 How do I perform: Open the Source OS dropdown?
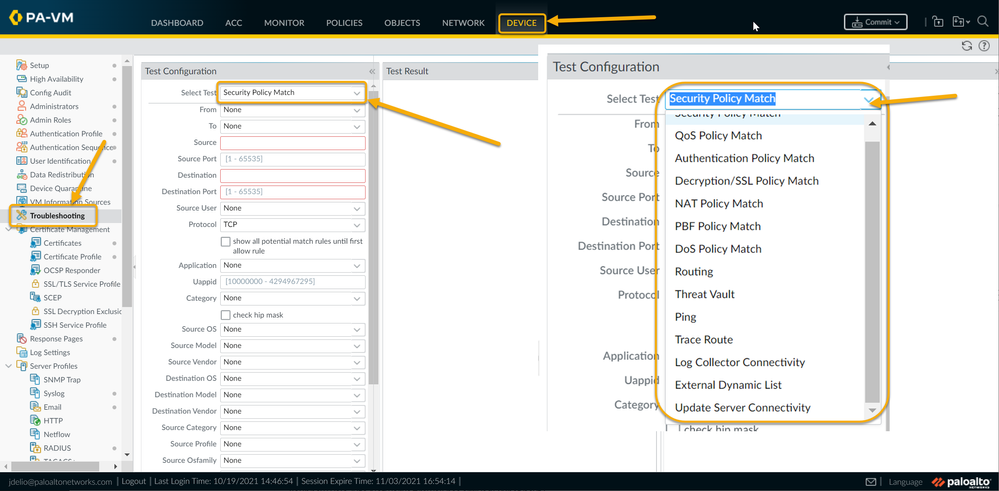[292, 329]
